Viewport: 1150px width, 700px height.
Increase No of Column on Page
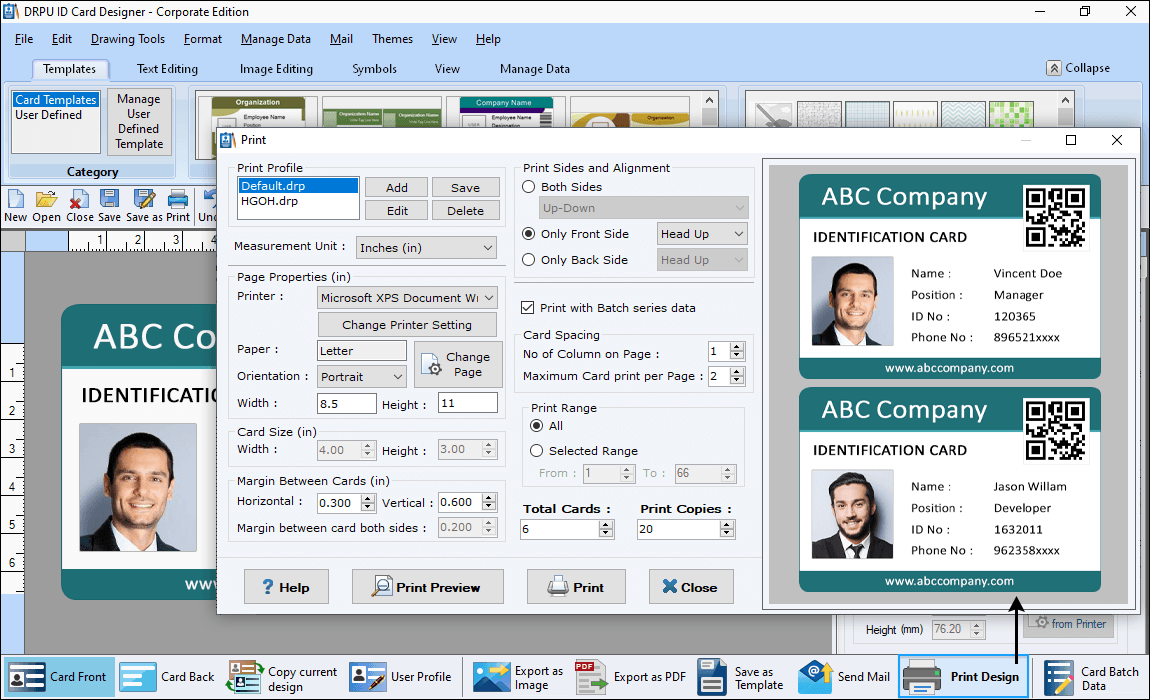click(x=737, y=346)
